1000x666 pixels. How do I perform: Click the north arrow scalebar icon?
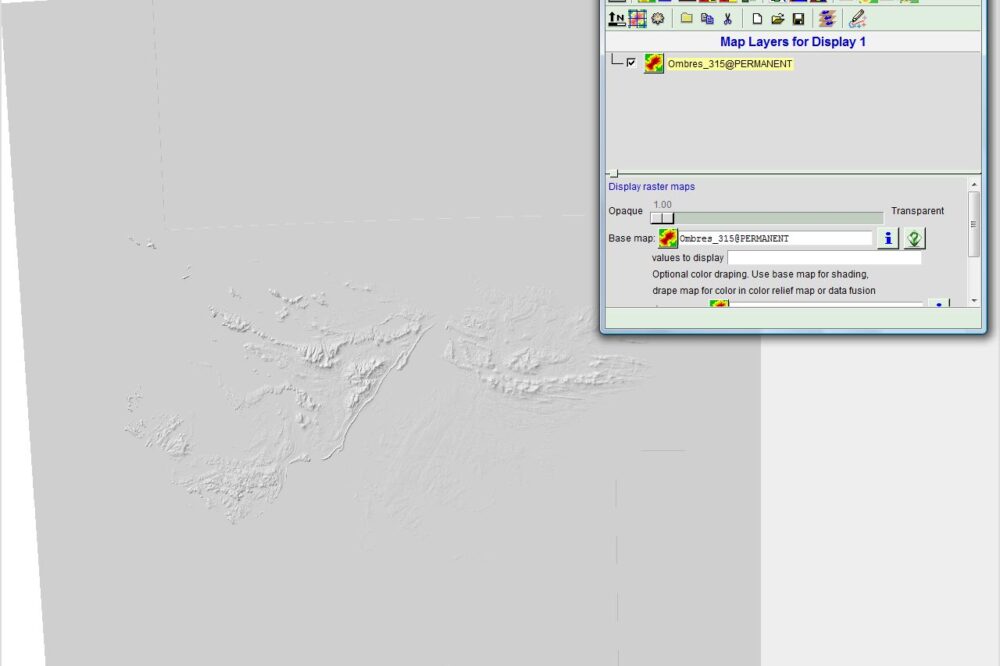pos(617,18)
